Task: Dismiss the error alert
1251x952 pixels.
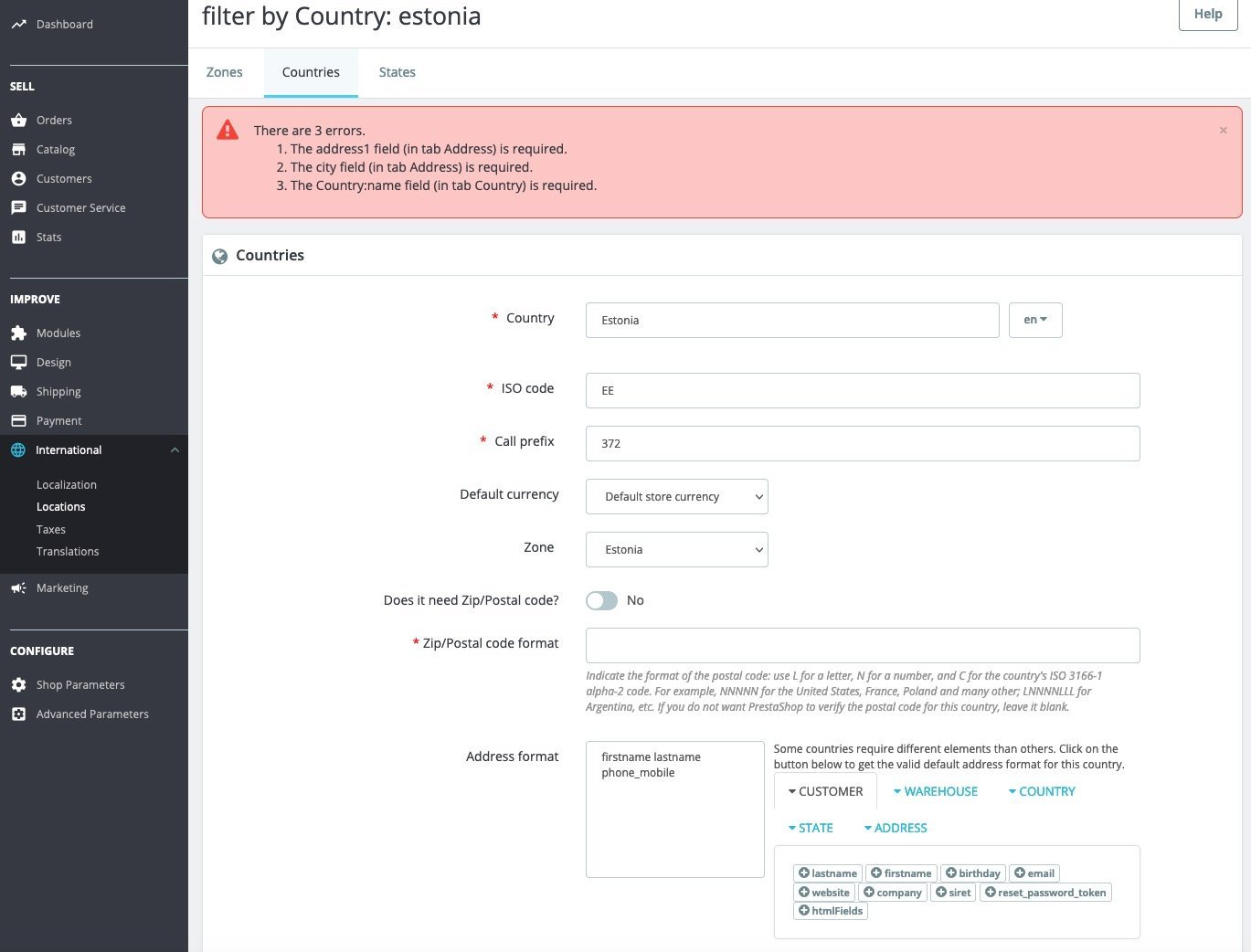Action: pyautogui.click(x=1223, y=131)
